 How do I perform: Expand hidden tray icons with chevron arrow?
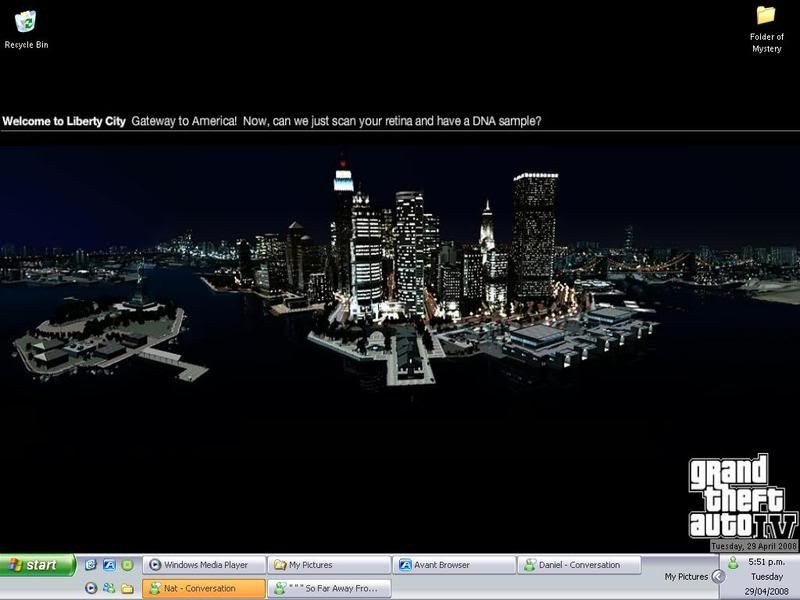click(718, 577)
